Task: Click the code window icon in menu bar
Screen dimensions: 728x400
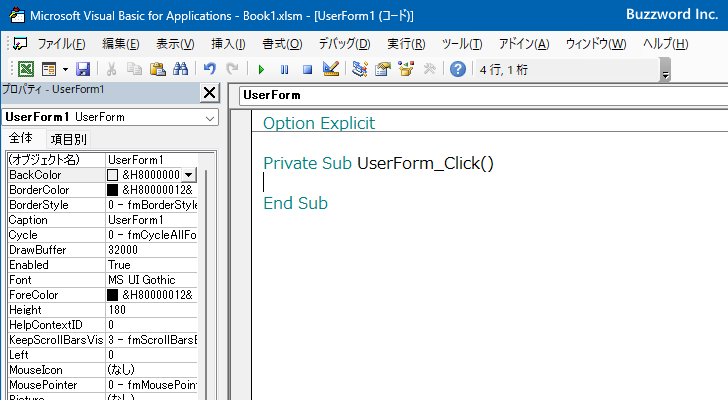Action: 20,44
